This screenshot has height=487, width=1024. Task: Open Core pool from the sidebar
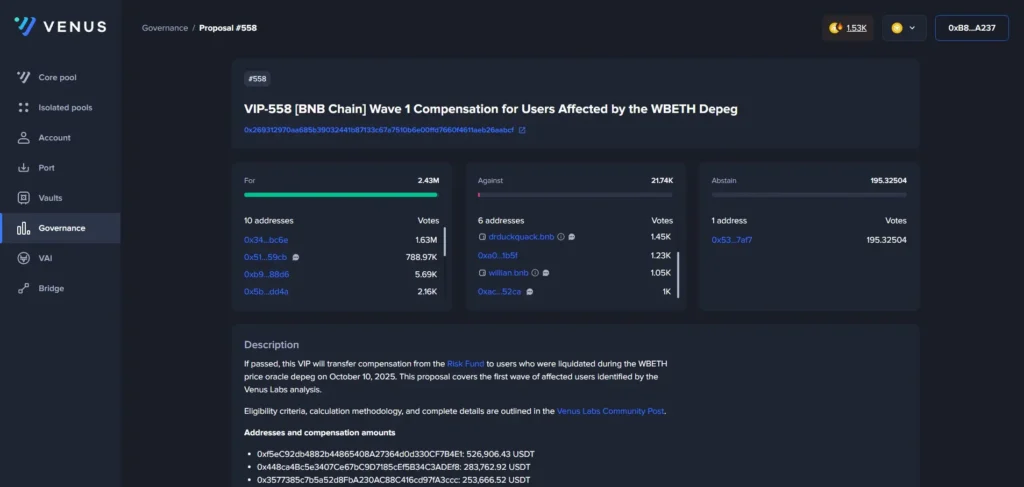pyautogui.click(x=57, y=77)
